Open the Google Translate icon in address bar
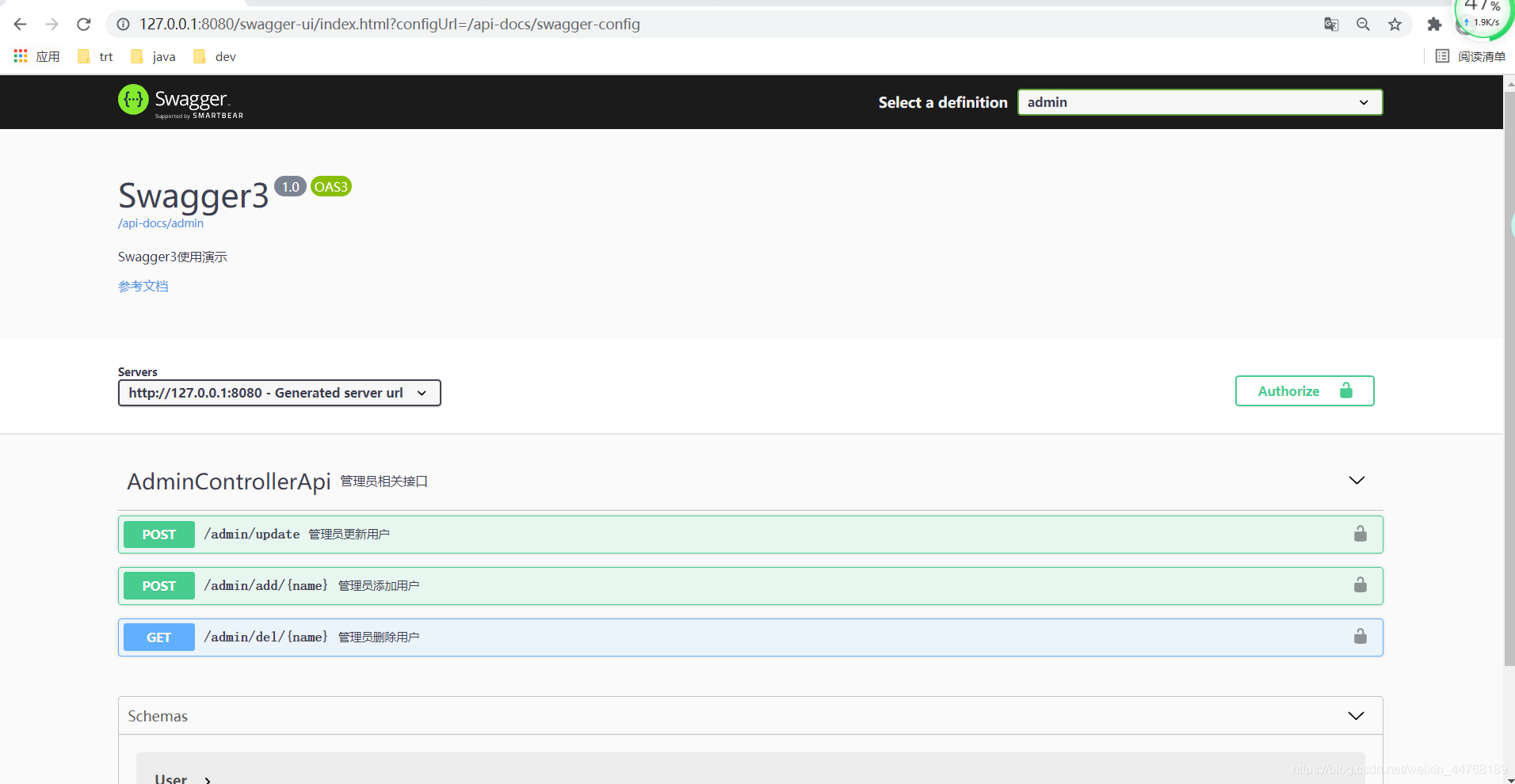1515x784 pixels. pyautogui.click(x=1332, y=24)
